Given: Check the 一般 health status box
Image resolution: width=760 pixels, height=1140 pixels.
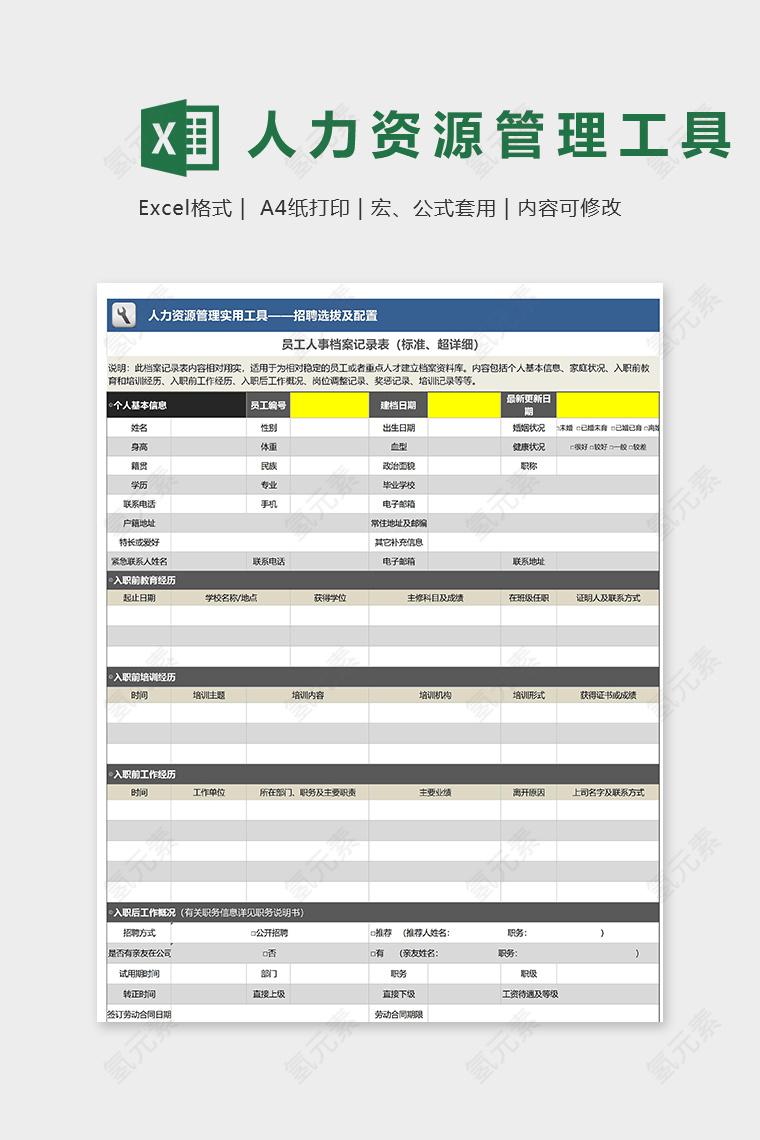Looking at the screenshot, I should coord(611,447).
